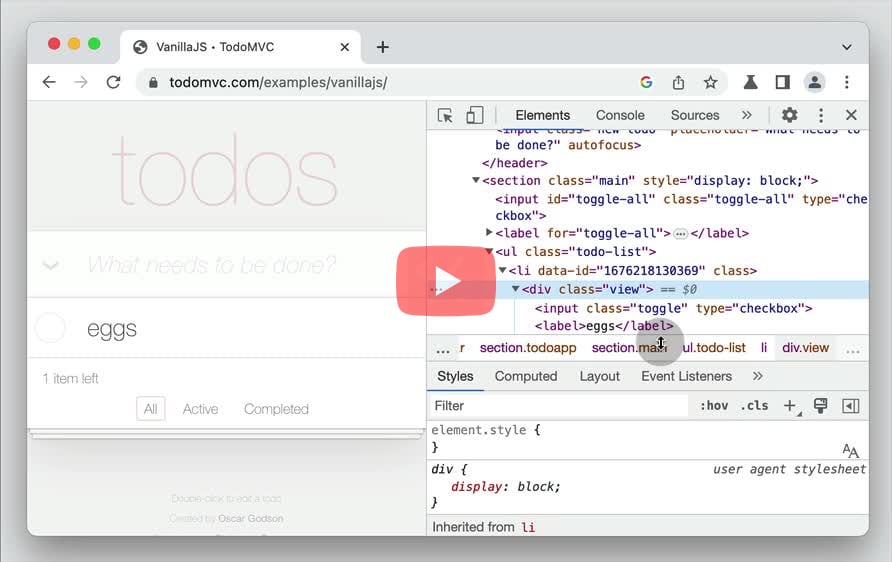The image size is (892, 562).
Task: Click the li link after Inherited from
Action: pyautogui.click(x=528, y=527)
